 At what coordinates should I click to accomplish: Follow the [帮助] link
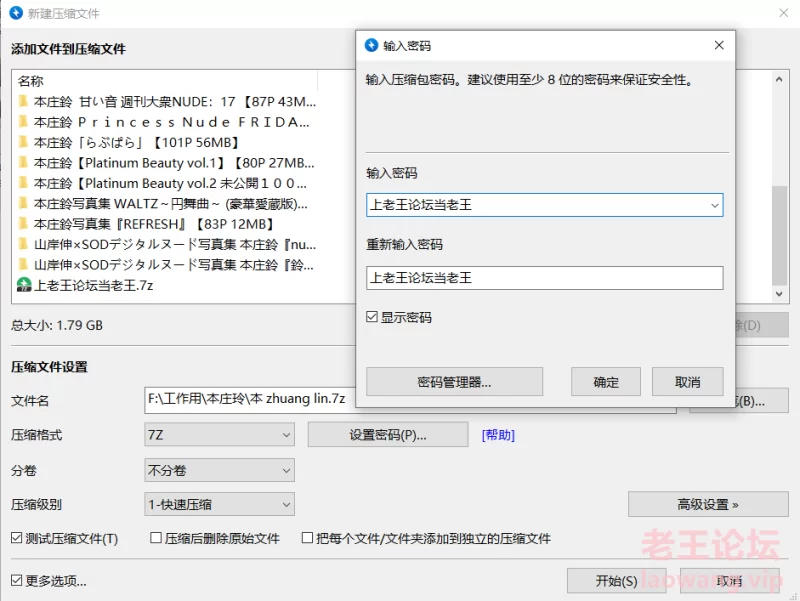click(498, 435)
